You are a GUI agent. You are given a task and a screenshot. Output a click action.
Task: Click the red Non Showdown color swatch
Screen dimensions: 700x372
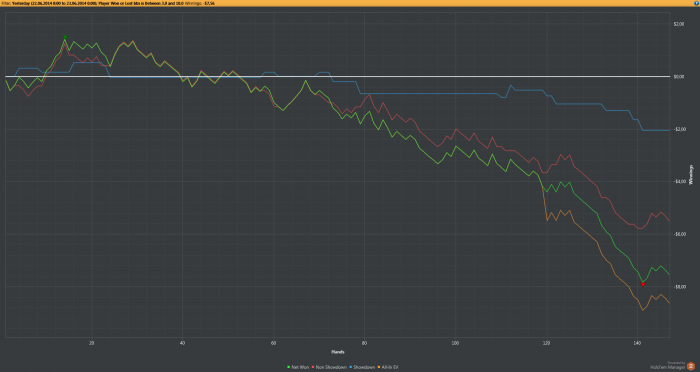(313, 367)
